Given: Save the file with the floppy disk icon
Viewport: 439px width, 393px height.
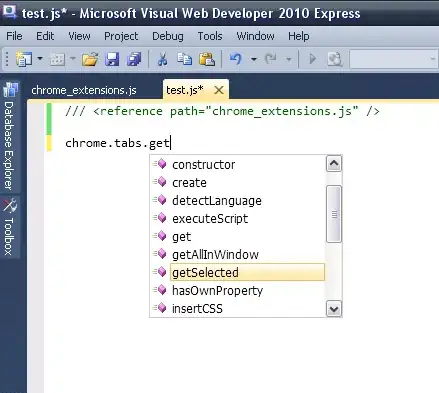Looking at the screenshot, I should click(112, 59).
